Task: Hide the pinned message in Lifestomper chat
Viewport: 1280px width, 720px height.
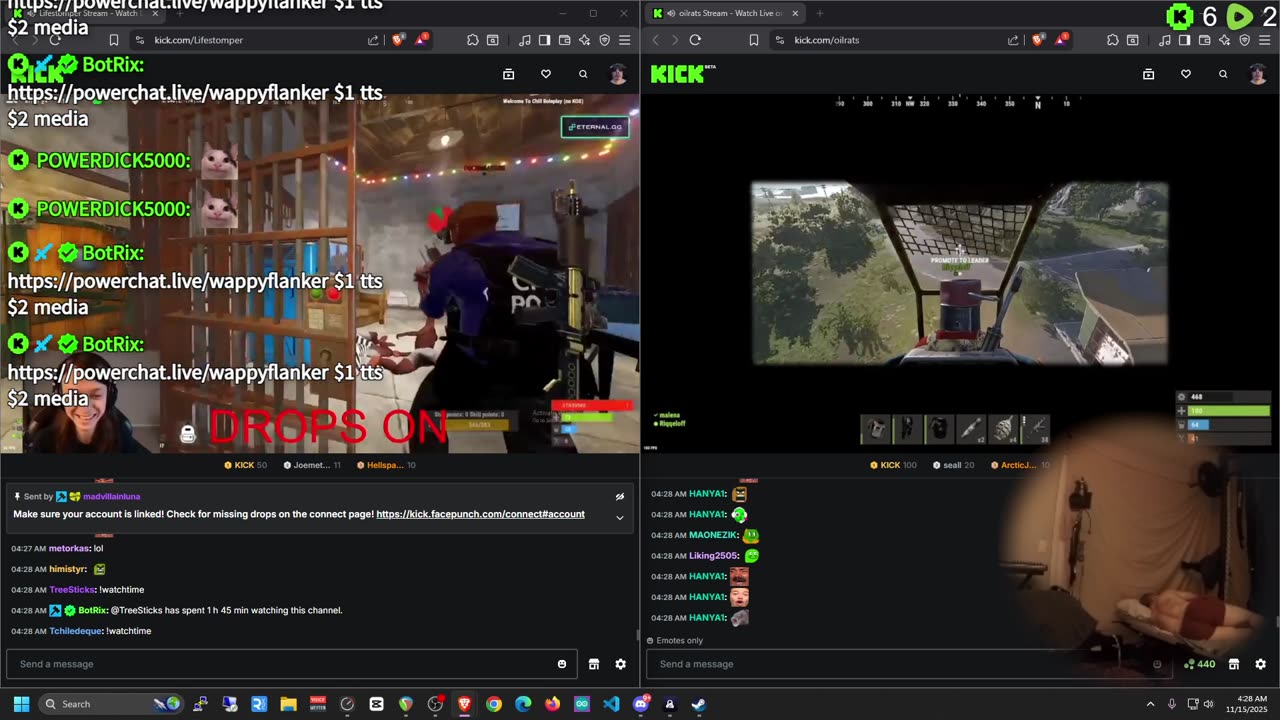Action: click(620, 496)
